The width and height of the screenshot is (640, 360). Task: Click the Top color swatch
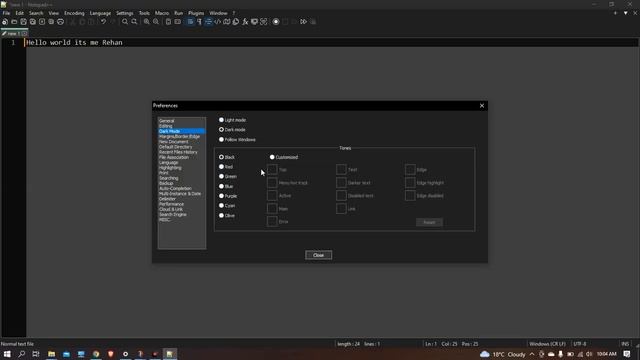[x=272, y=169]
